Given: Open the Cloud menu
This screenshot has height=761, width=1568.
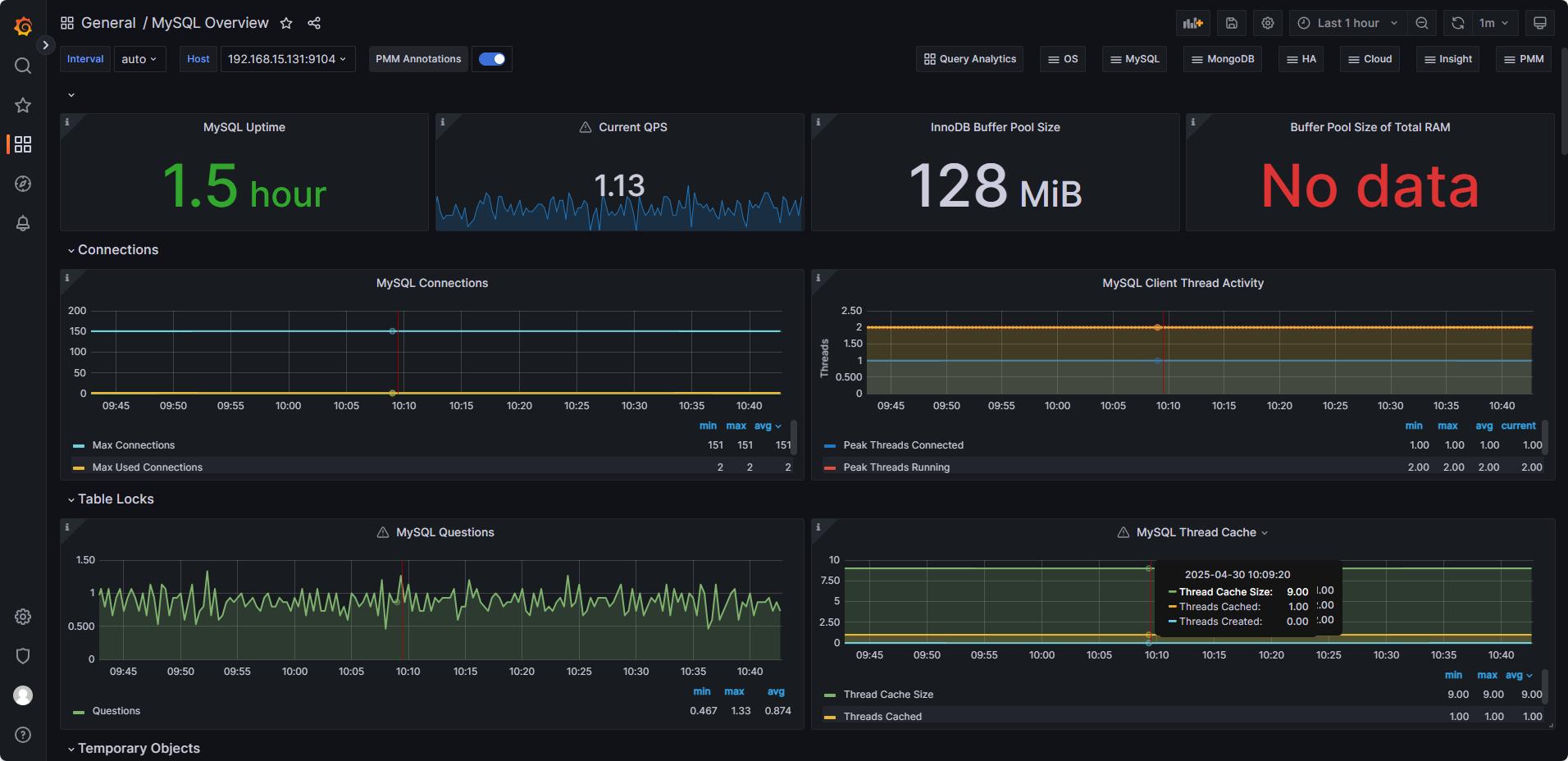Looking at the screenshot, I should click(x=1370, y=59).
